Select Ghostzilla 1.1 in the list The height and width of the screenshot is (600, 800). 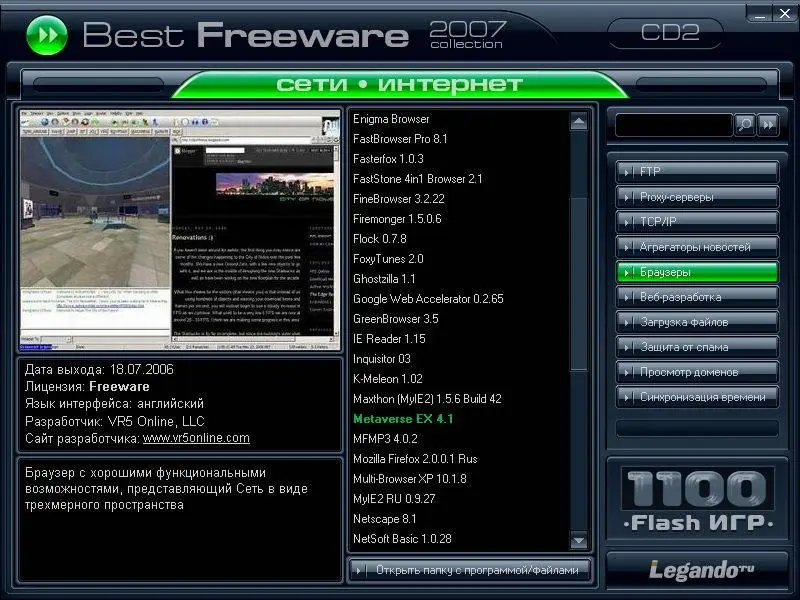[384, 279]
